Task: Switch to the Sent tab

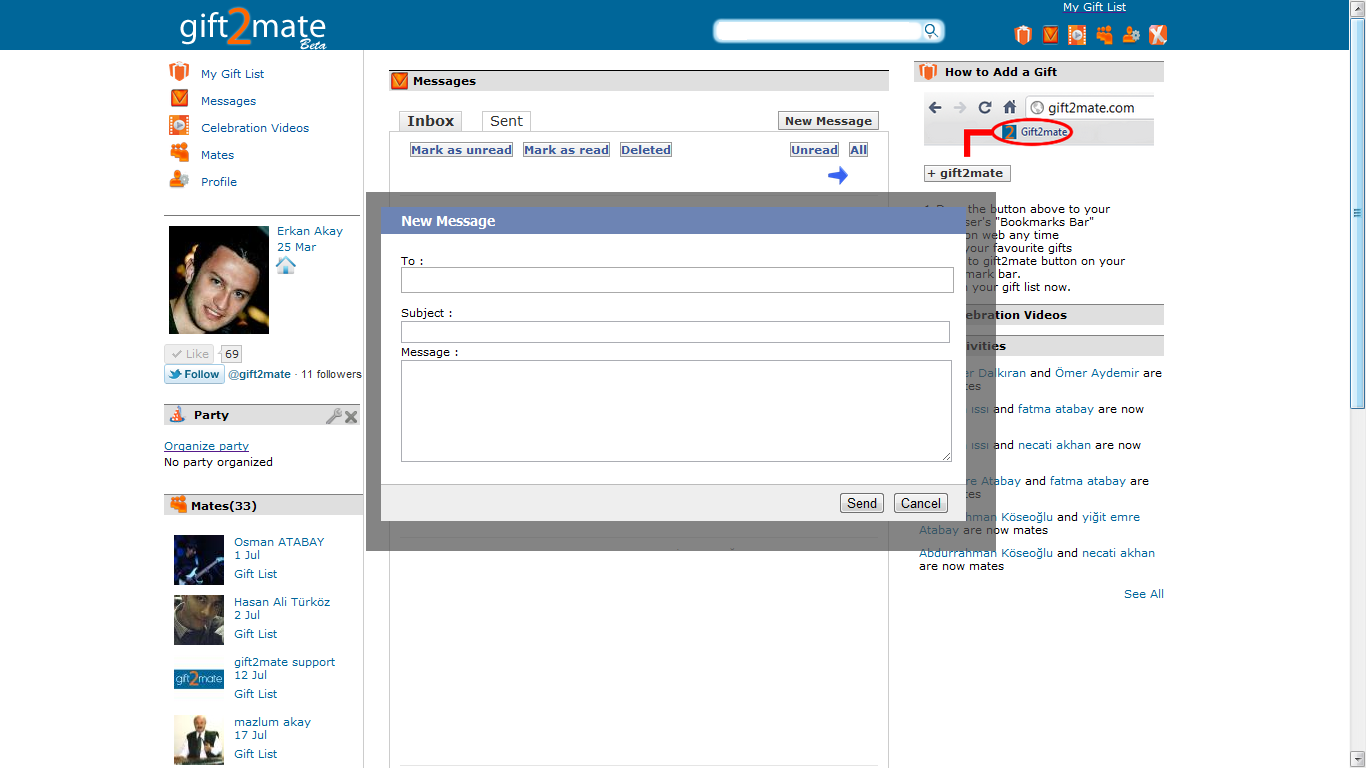Action: tap(506, 121)
